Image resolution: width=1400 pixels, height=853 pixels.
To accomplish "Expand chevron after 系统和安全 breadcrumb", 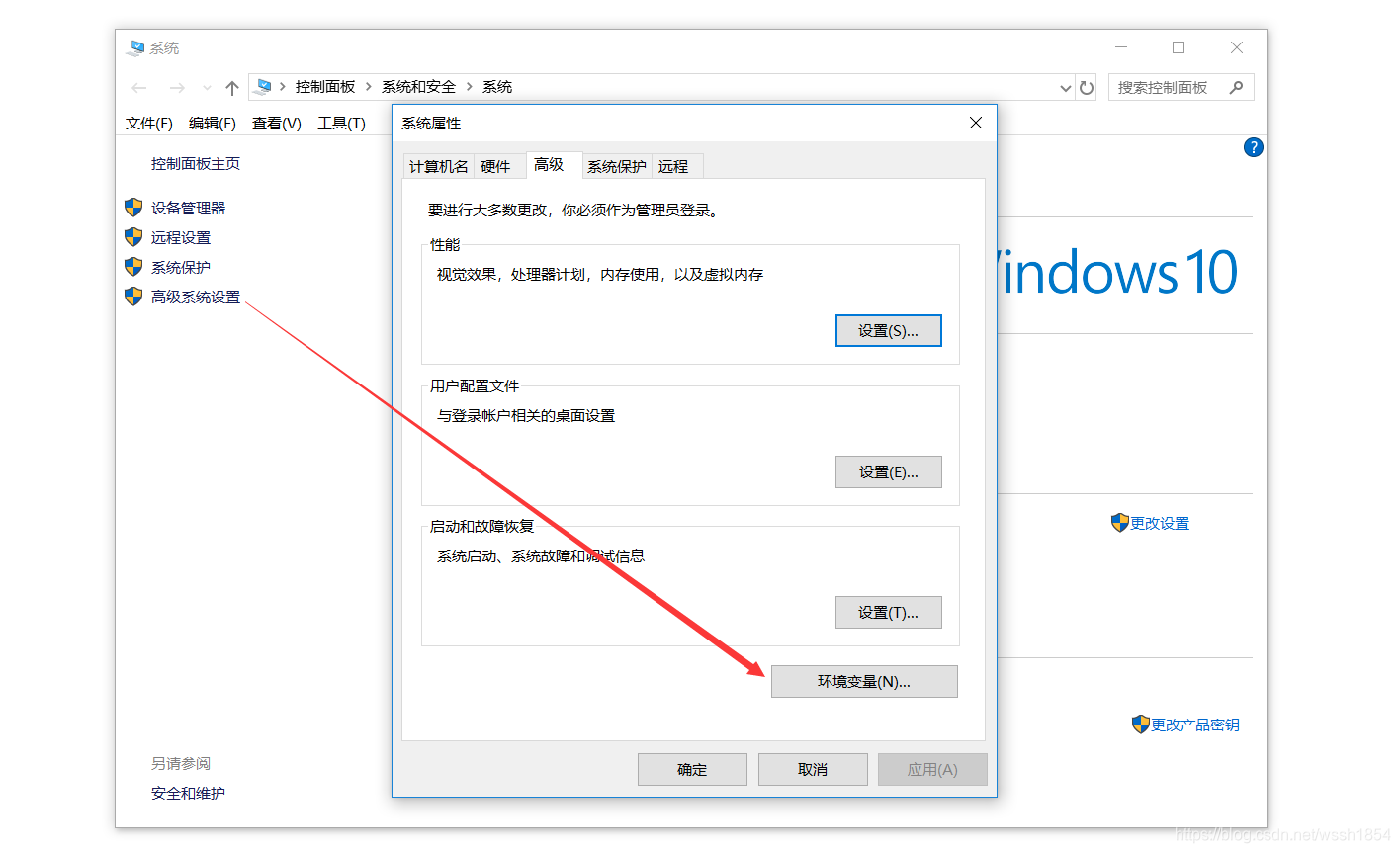I will [470, 87].
